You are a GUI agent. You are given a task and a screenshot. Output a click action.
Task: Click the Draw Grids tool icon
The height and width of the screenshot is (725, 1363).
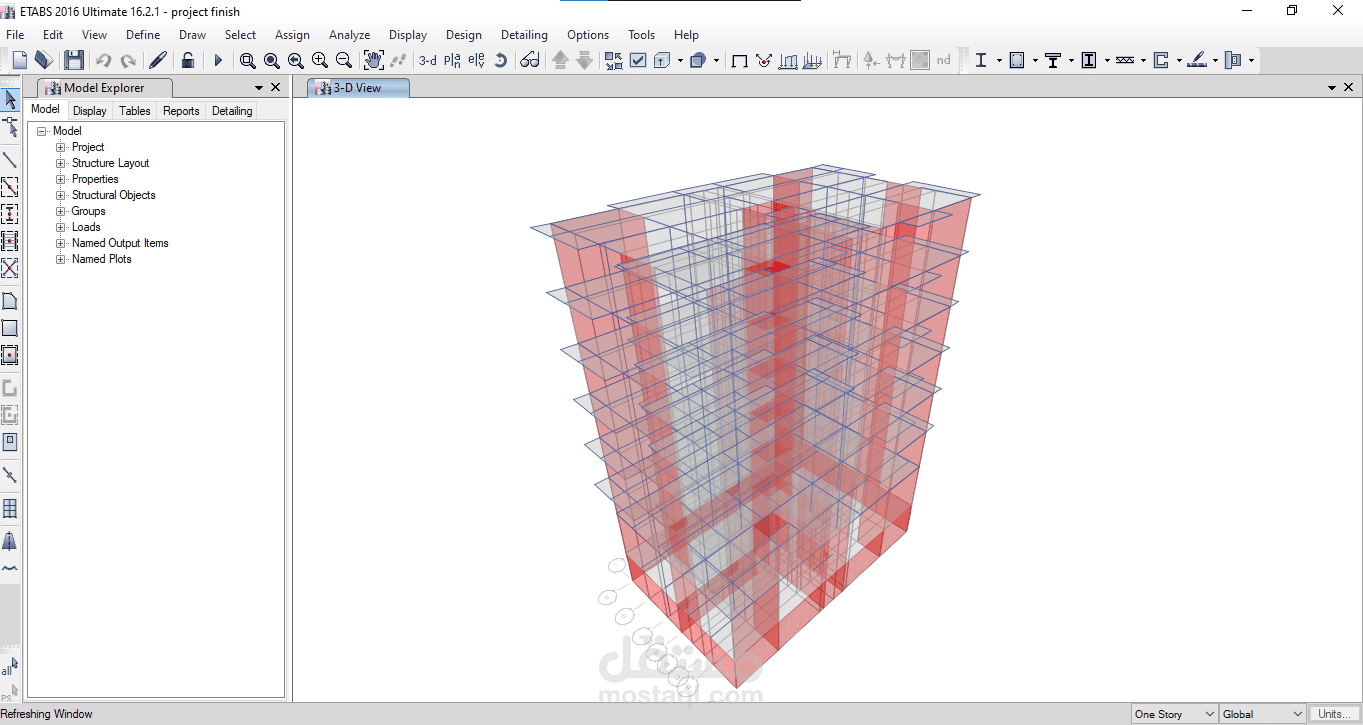10,508
